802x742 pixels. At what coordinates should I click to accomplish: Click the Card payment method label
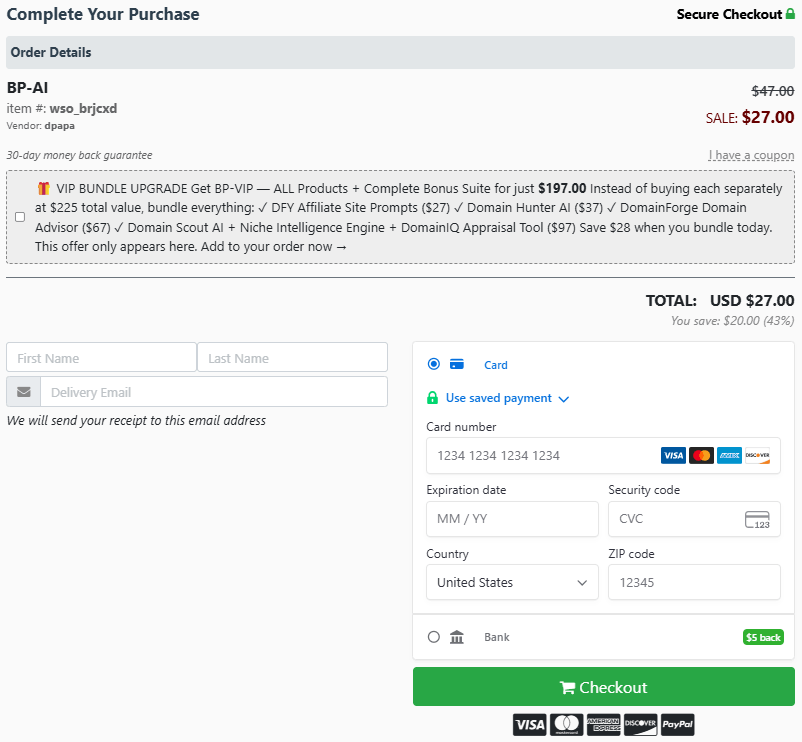click(496, 365)
